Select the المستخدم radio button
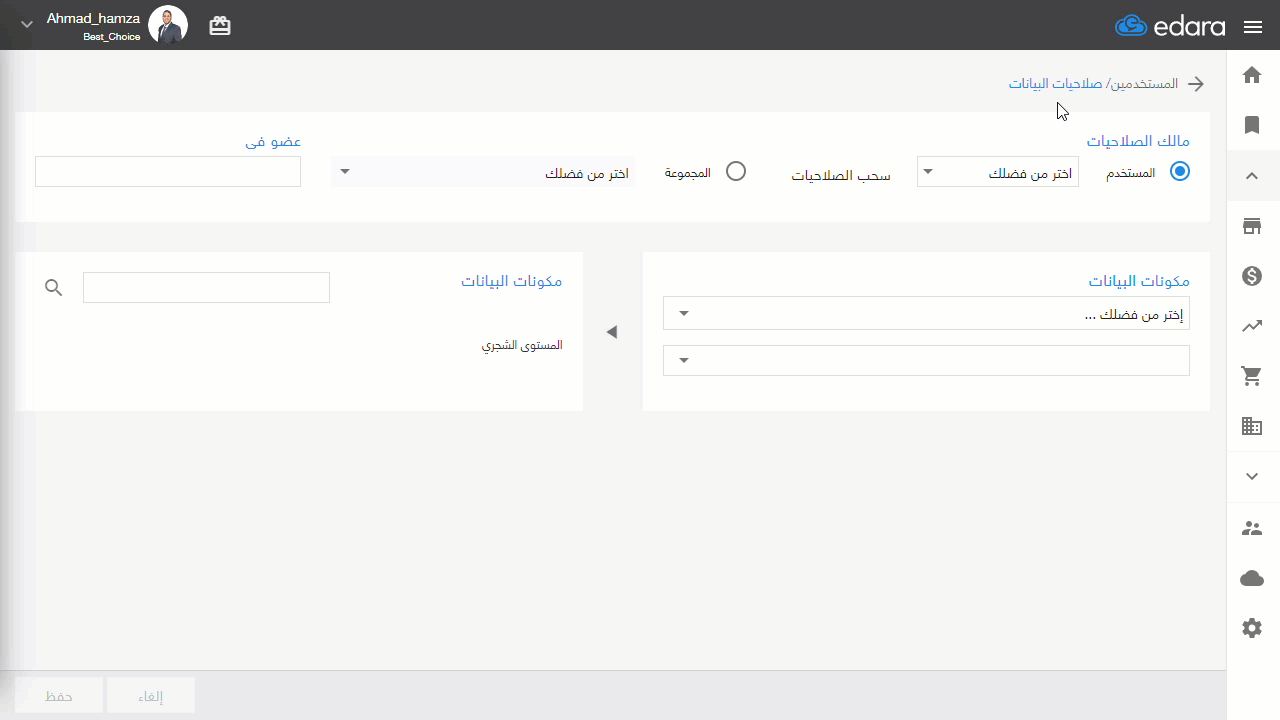This screenshot has width=1280, height=720. [x=1180, y=171]
